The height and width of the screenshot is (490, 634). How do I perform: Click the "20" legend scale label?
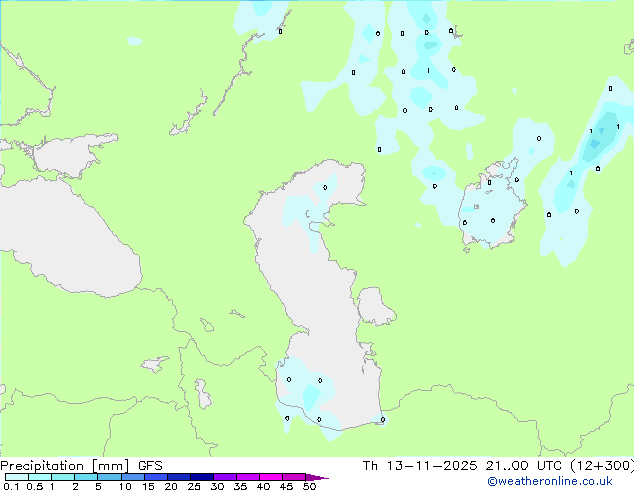pos(171,486)
